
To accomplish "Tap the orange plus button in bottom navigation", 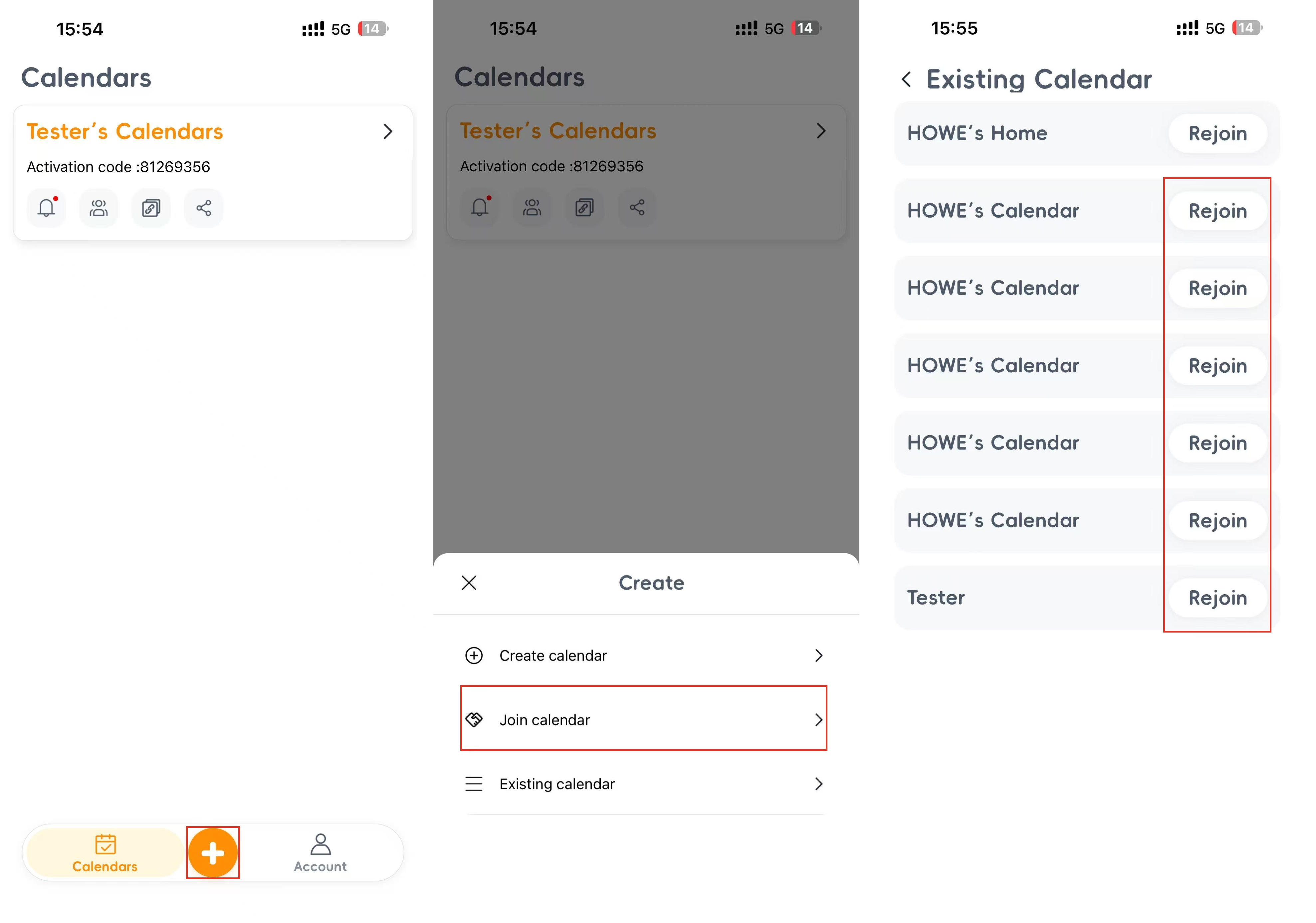I will pyautogui.click(x=213, y=852).
